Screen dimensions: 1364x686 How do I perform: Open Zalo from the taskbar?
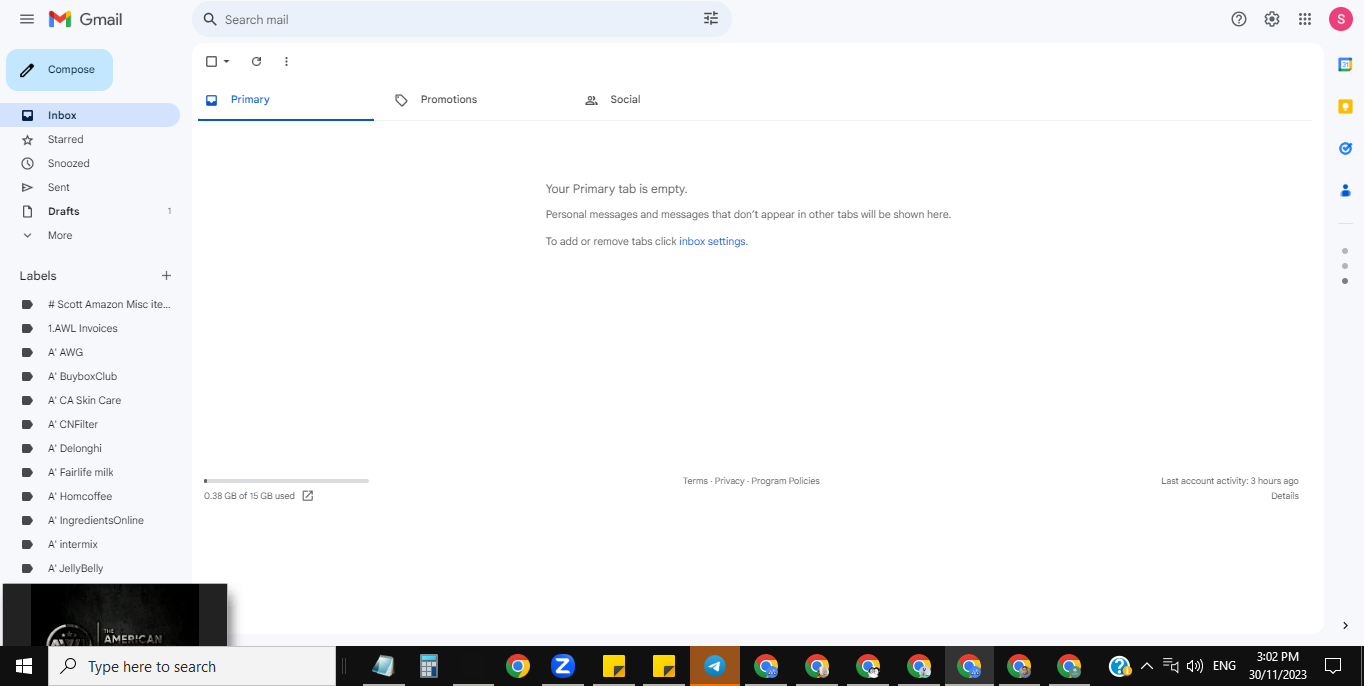pos(563,666)
